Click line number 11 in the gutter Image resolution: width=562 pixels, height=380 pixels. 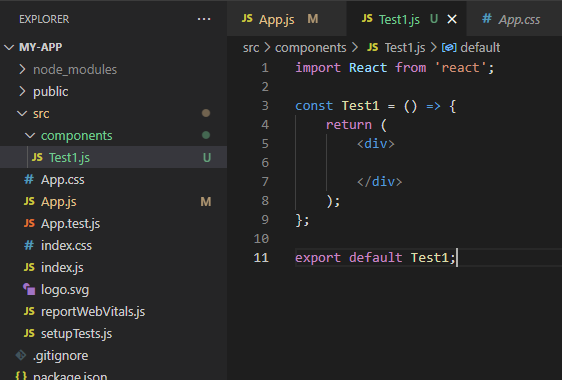coord(261,258)
